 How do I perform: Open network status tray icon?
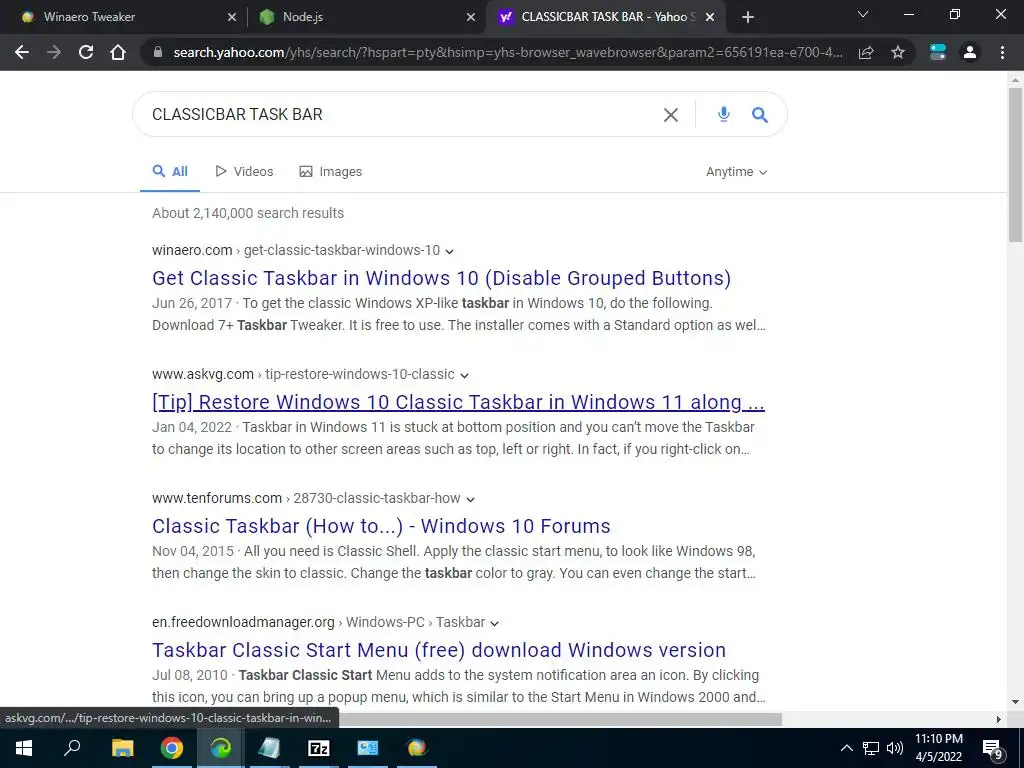click(x=871, y=748)
